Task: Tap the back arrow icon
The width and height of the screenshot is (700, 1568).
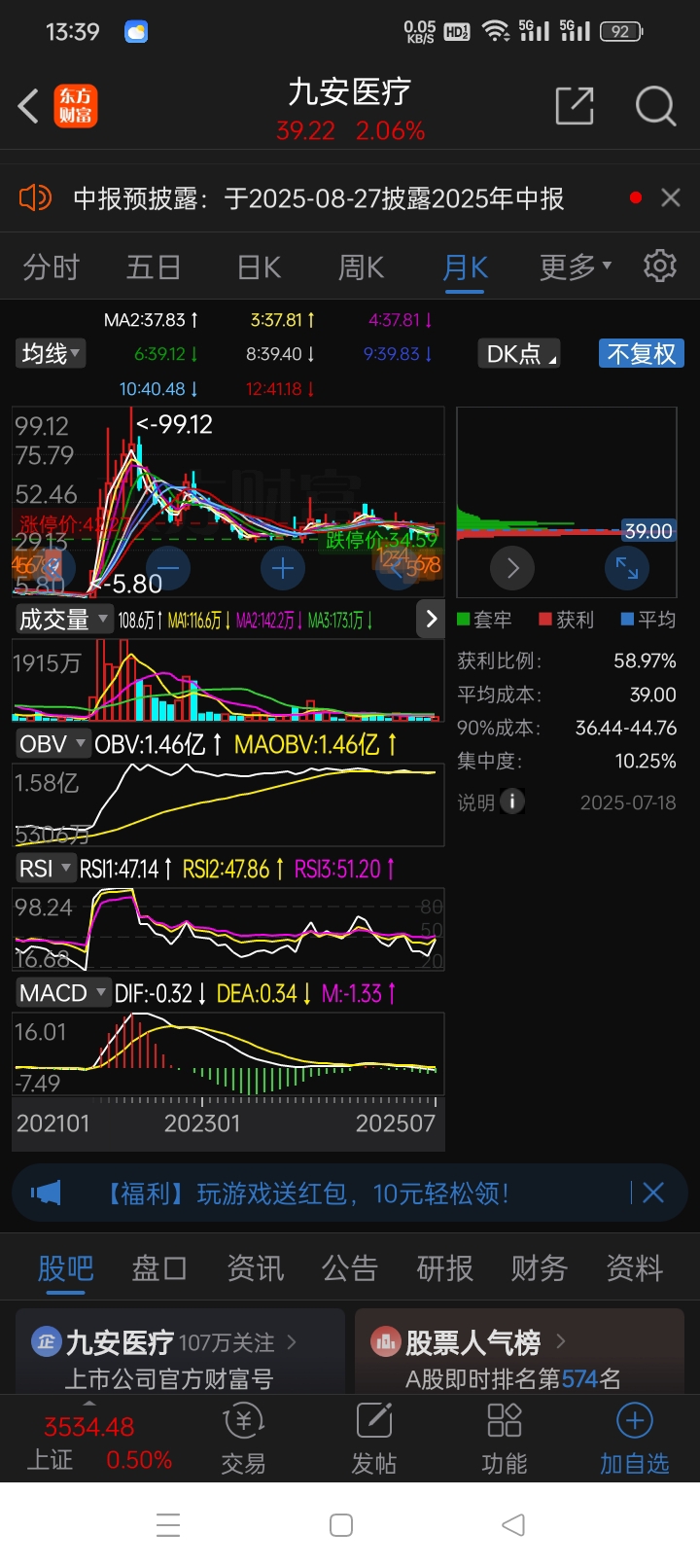Action: point(28,107)
